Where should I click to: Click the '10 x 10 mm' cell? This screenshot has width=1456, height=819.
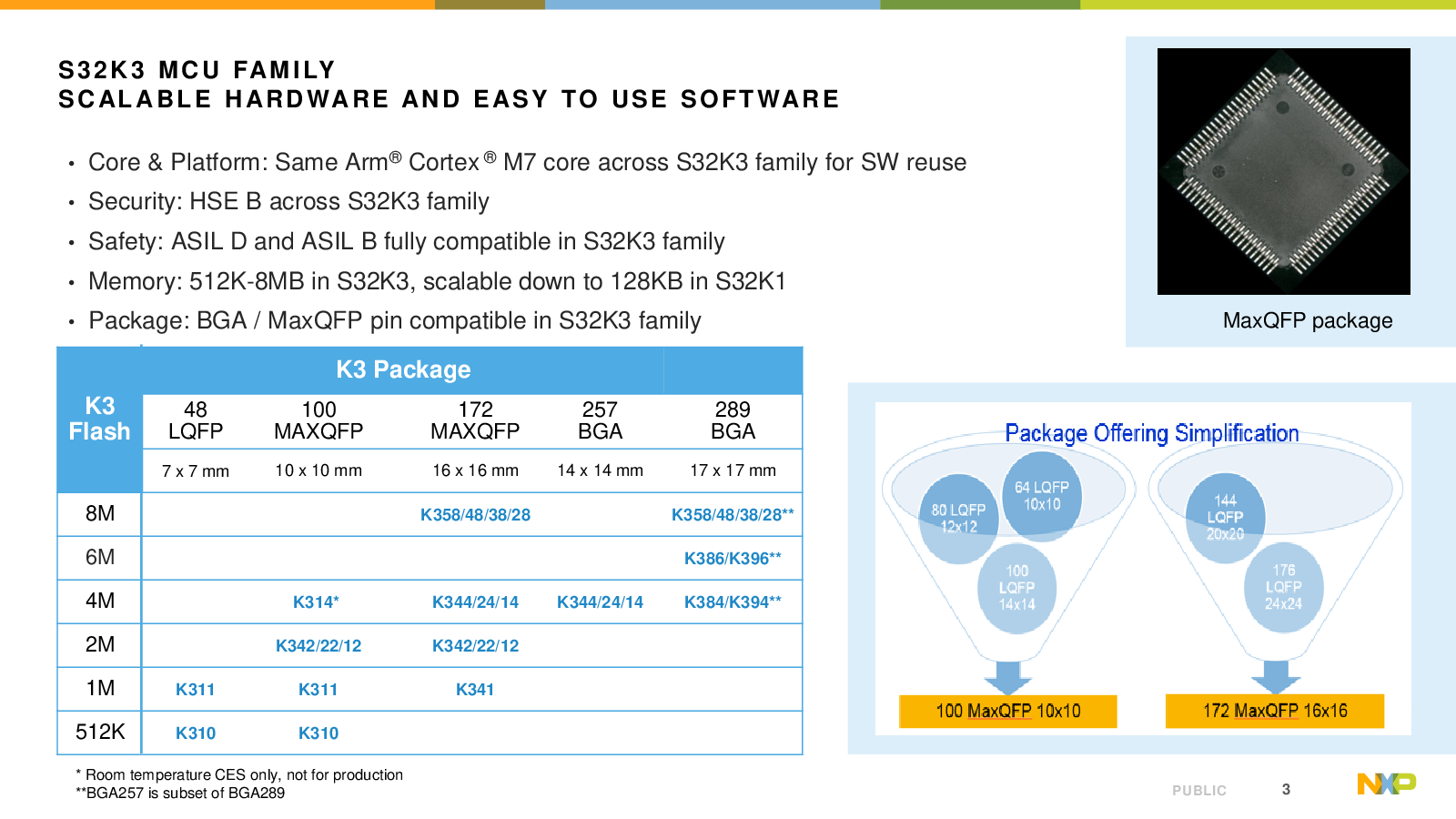318,470
